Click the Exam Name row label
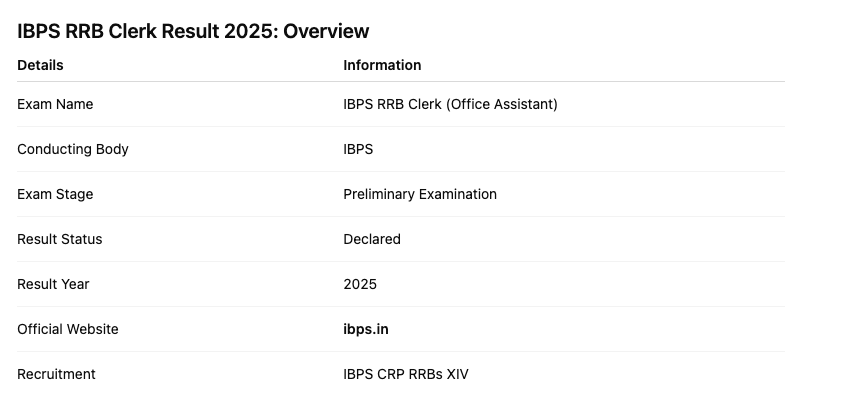 click(55, 104)
